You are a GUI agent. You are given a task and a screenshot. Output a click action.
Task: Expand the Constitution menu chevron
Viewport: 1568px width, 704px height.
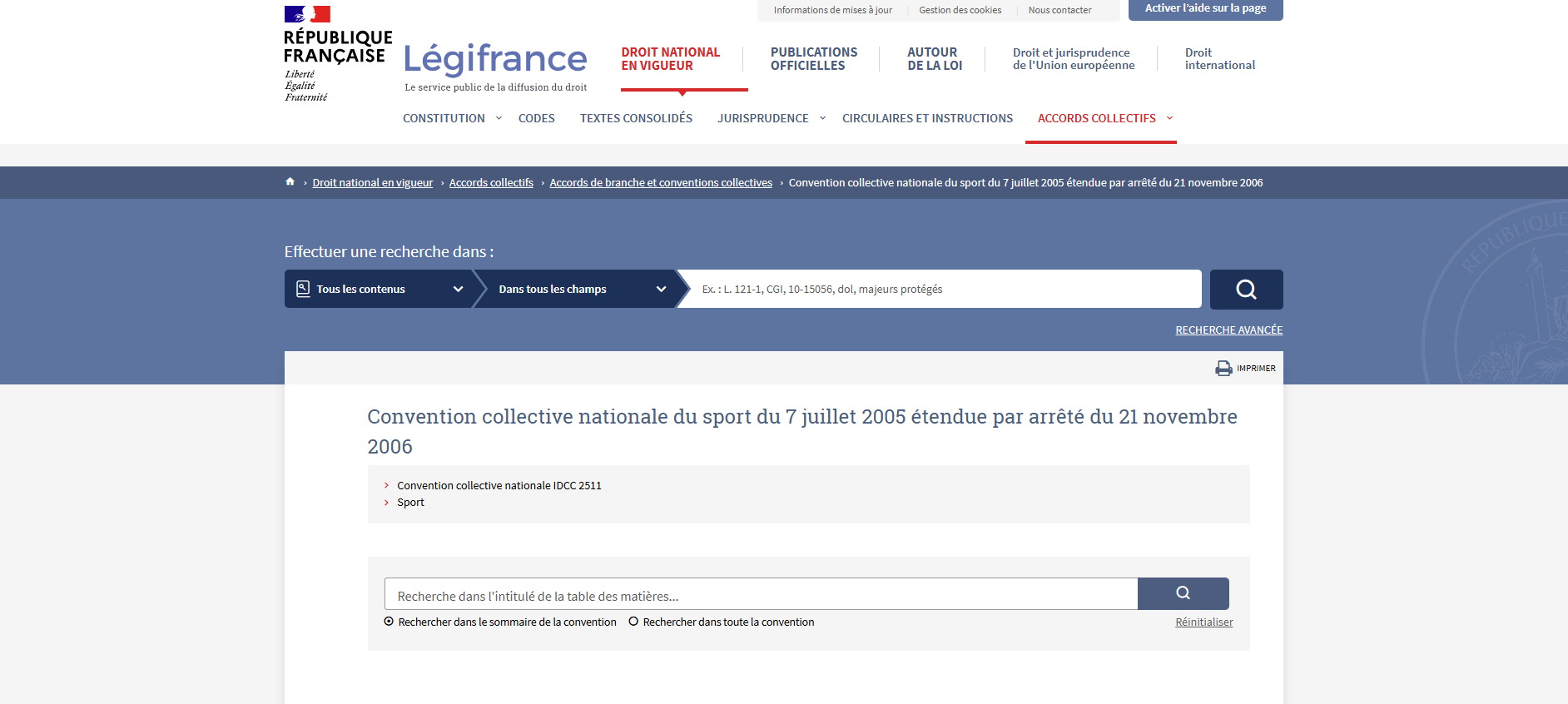pos(499,118)
